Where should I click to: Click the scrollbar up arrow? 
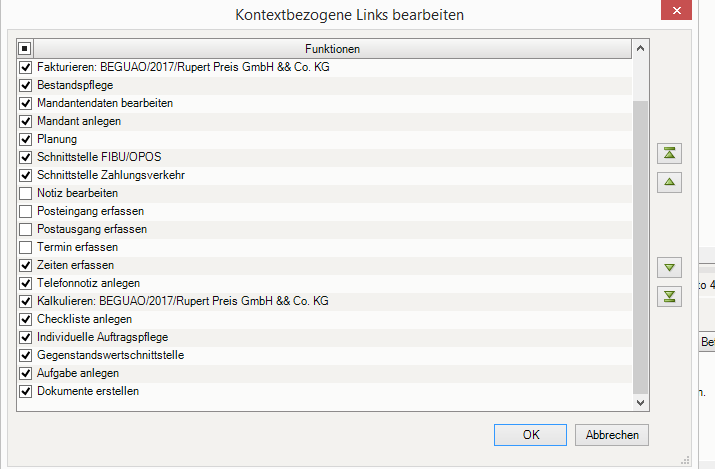[x=641, y=48]
